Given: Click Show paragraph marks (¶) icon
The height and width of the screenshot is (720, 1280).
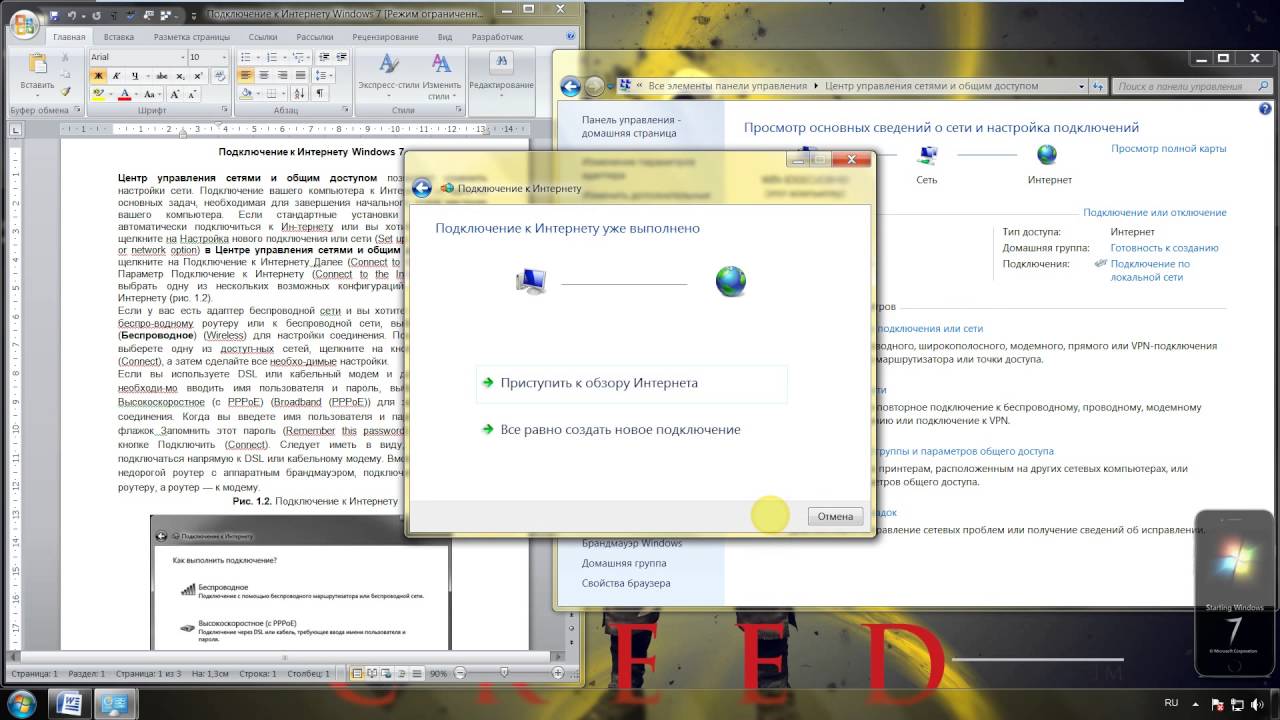Looking at the screenshot, I should tap(320, 94).
